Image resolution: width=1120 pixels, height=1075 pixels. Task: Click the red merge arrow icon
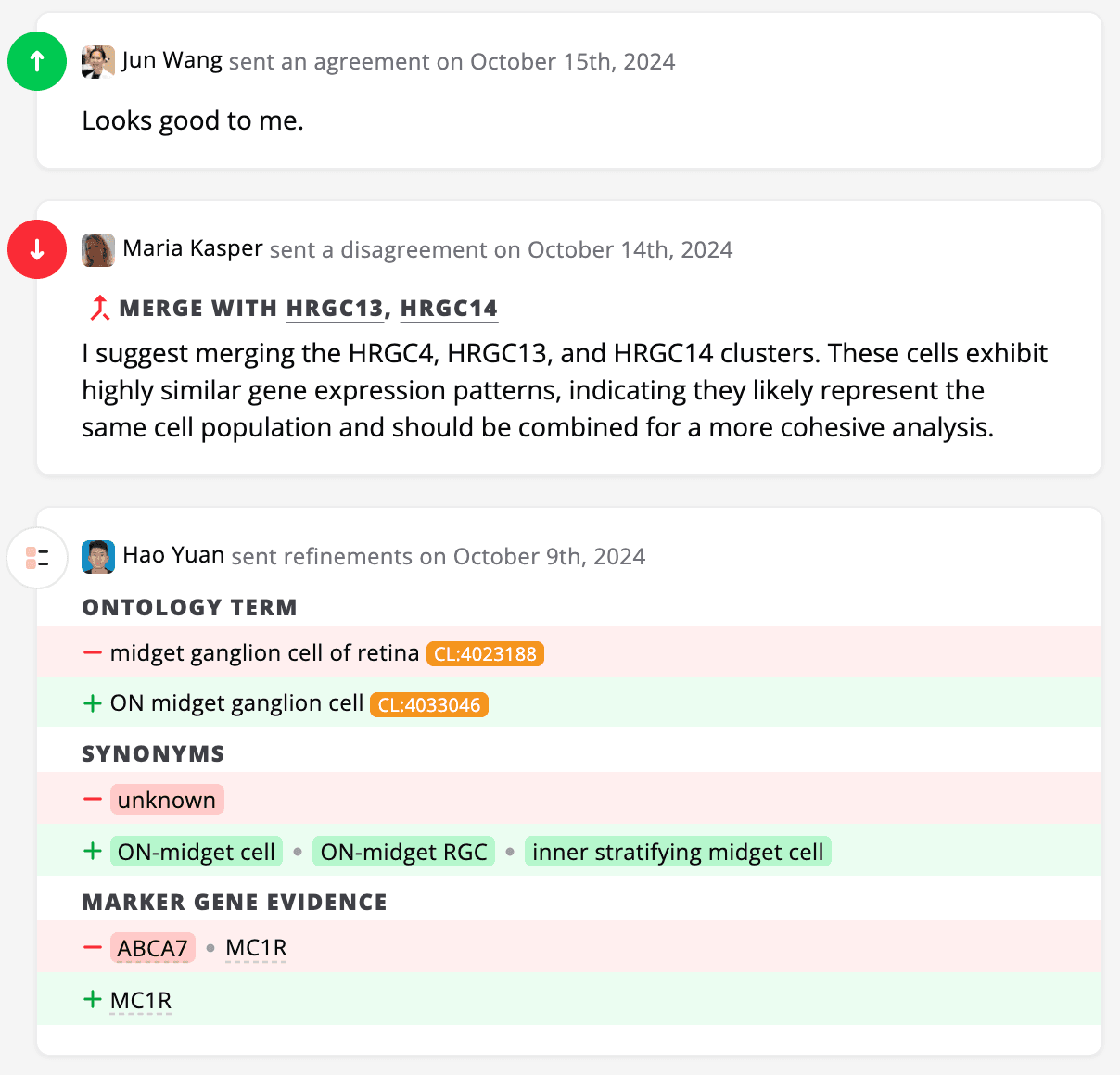point(99,309)
